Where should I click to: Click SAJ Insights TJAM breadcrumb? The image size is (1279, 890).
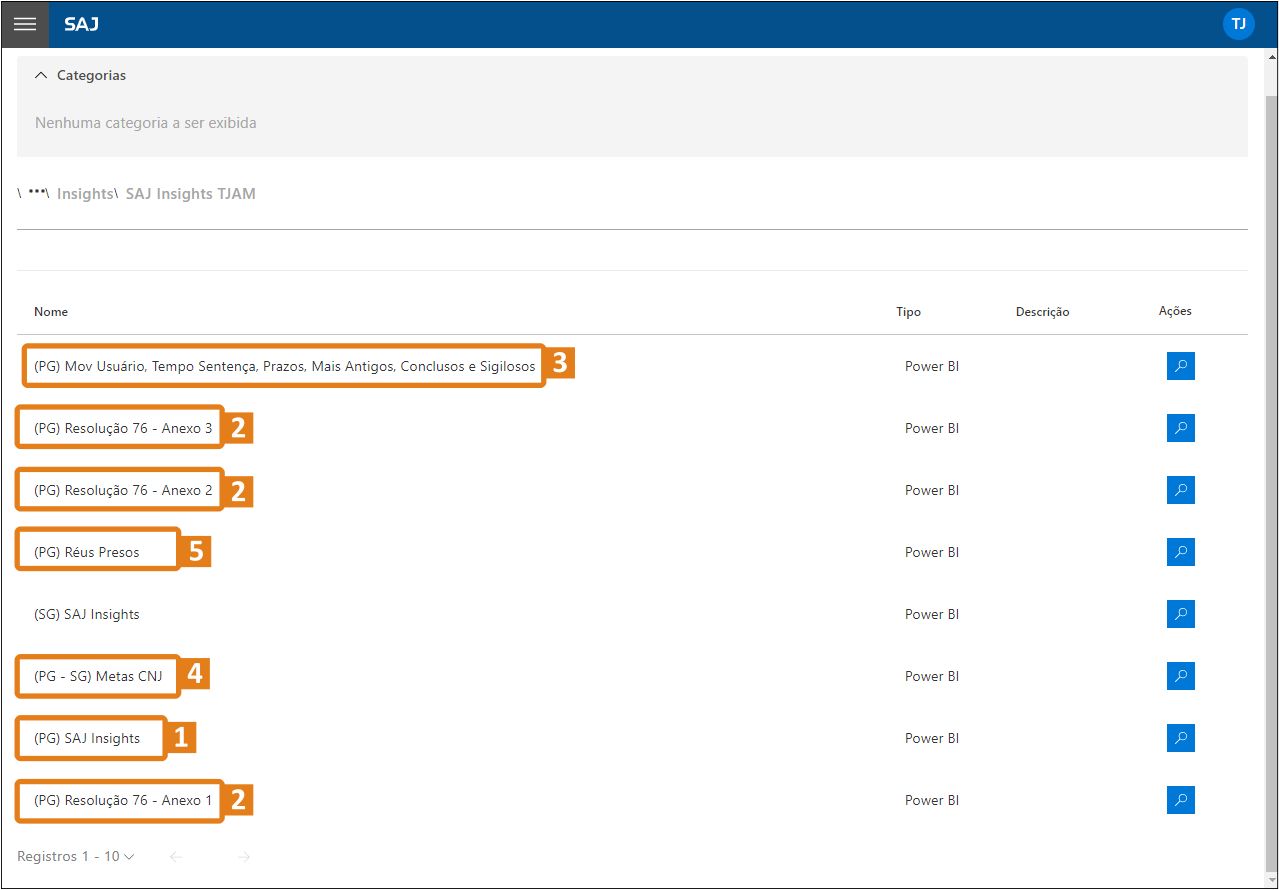click(190, 194)
